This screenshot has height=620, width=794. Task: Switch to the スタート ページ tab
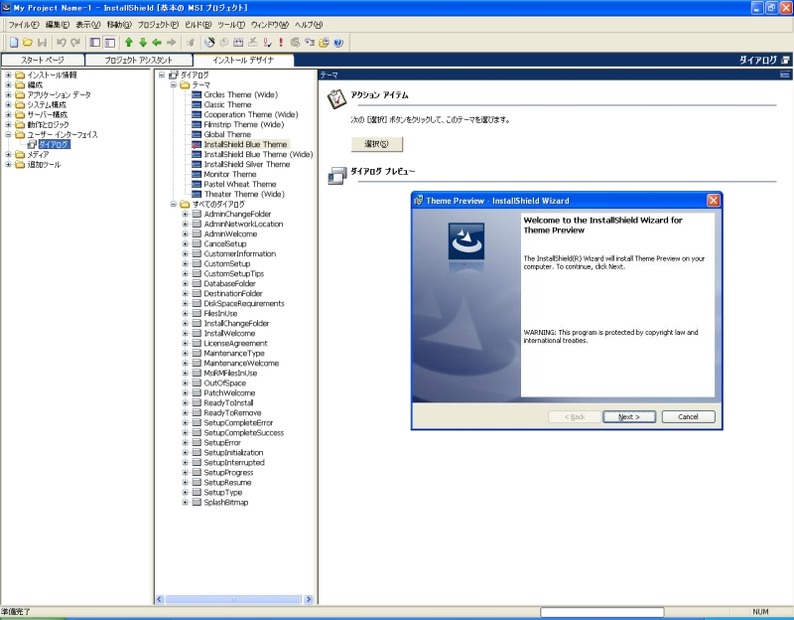[x=43, y=60]
